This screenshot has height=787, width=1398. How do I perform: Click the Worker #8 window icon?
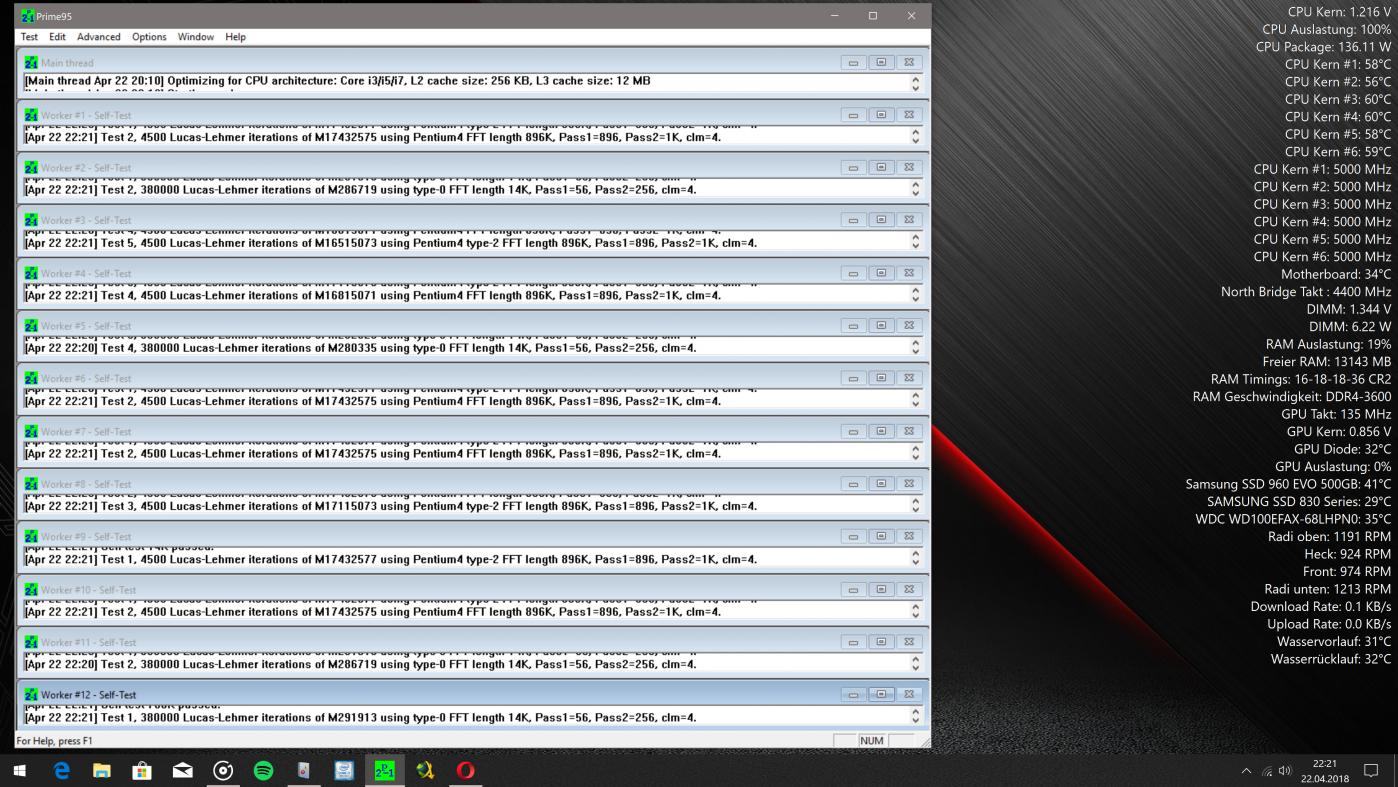pyautogui.click(x=31, y=484)
